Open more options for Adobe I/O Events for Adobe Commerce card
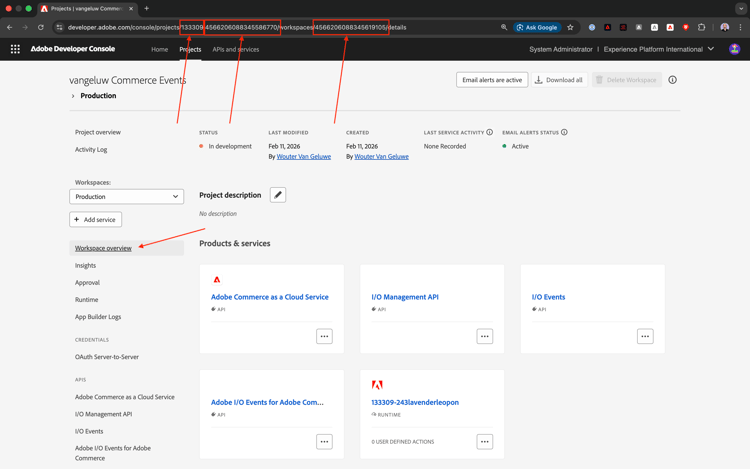The image size is (750, 469). point(324,442)
